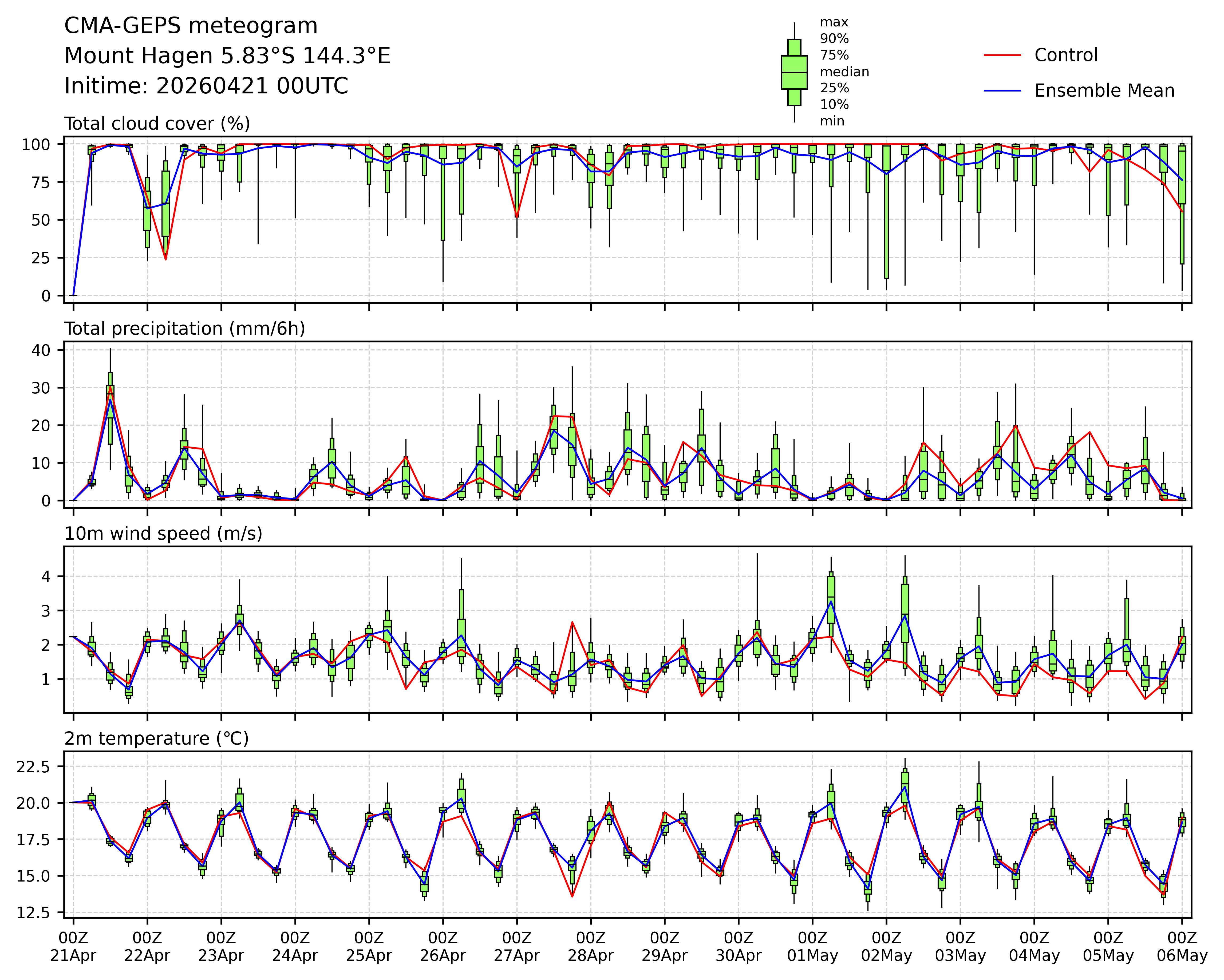The image size is (1224, 980).
Task: Click the 'Initime: 20260421 00UTC' text
Action: (x=206, y=86)
